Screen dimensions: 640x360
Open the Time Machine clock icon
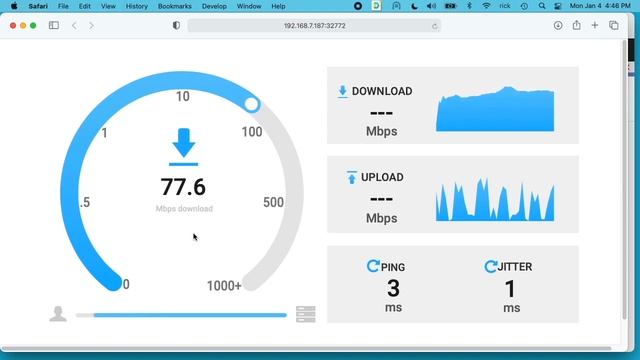pyautogui.click(x=524, y=6)
